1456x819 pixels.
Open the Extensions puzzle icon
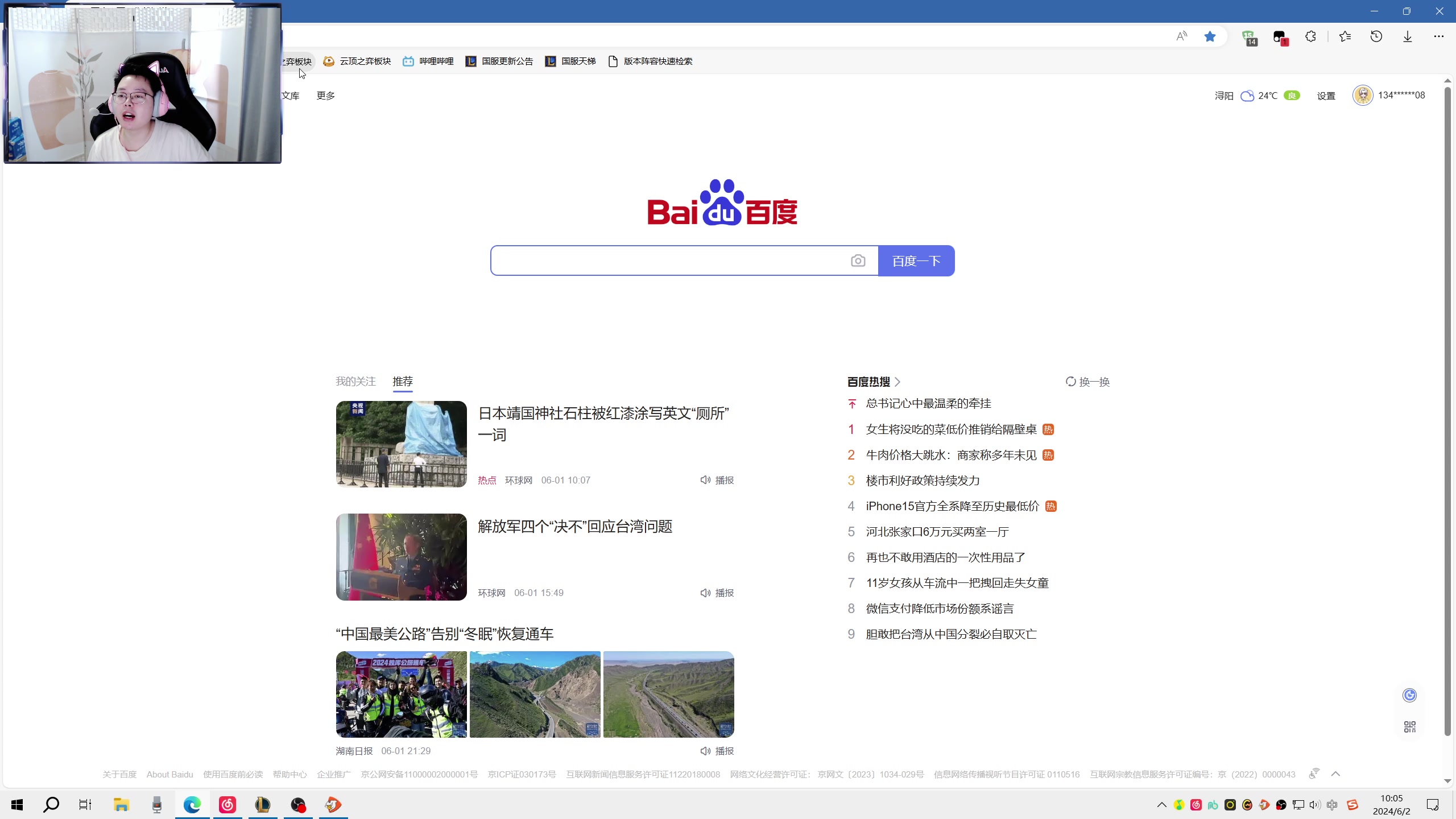point(1310,36)
